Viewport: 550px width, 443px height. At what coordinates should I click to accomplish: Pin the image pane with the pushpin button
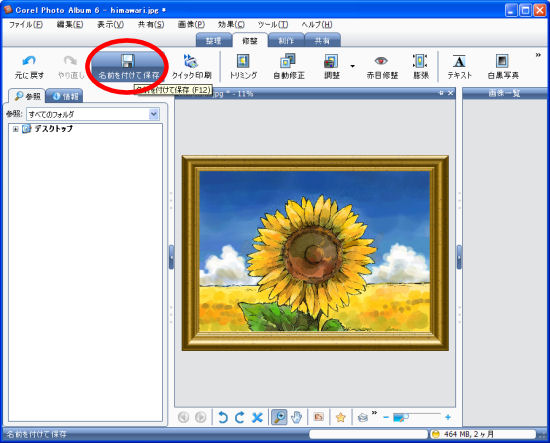point(441,93)
